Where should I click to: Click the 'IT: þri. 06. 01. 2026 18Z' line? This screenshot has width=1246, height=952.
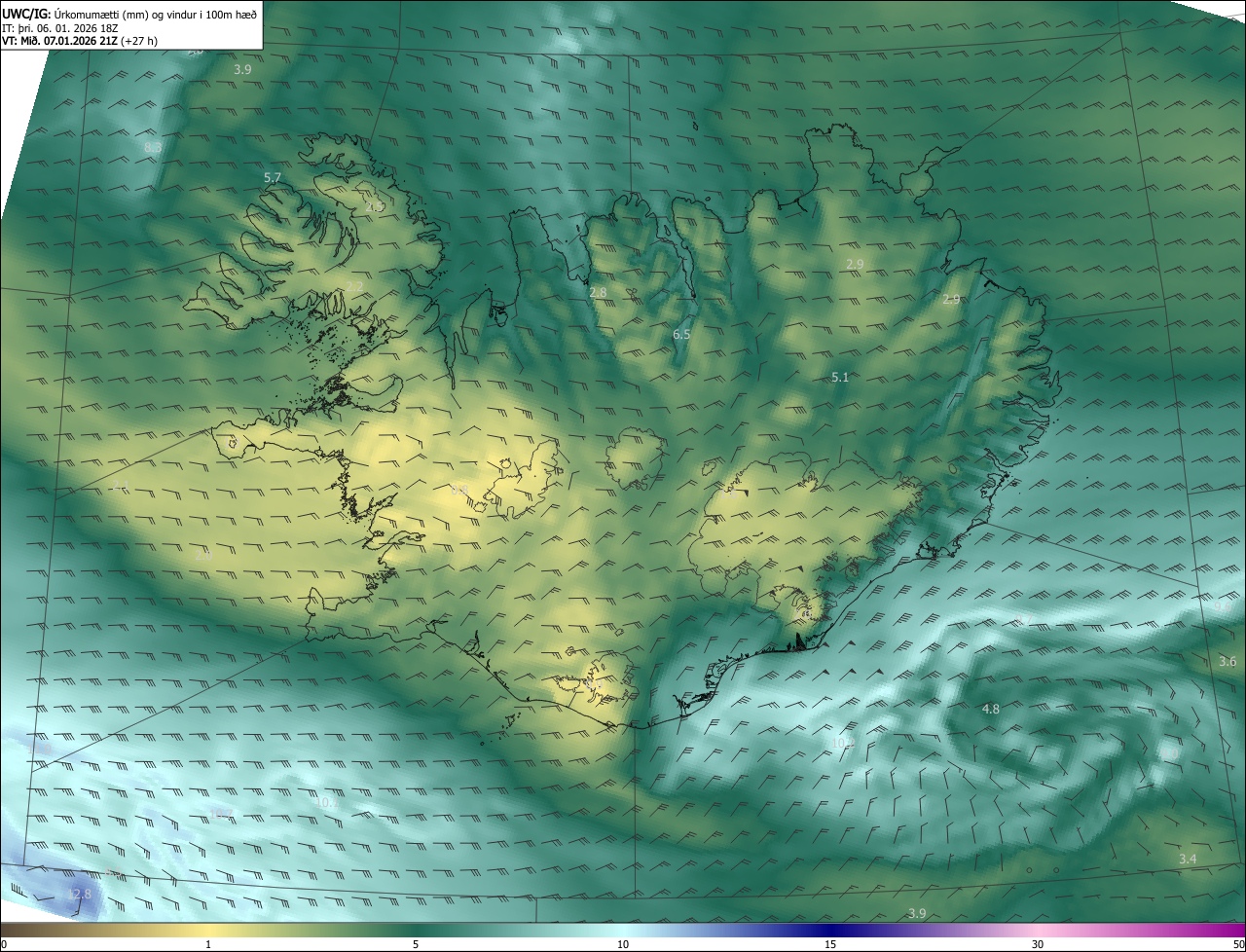click(x=59, y=27)
